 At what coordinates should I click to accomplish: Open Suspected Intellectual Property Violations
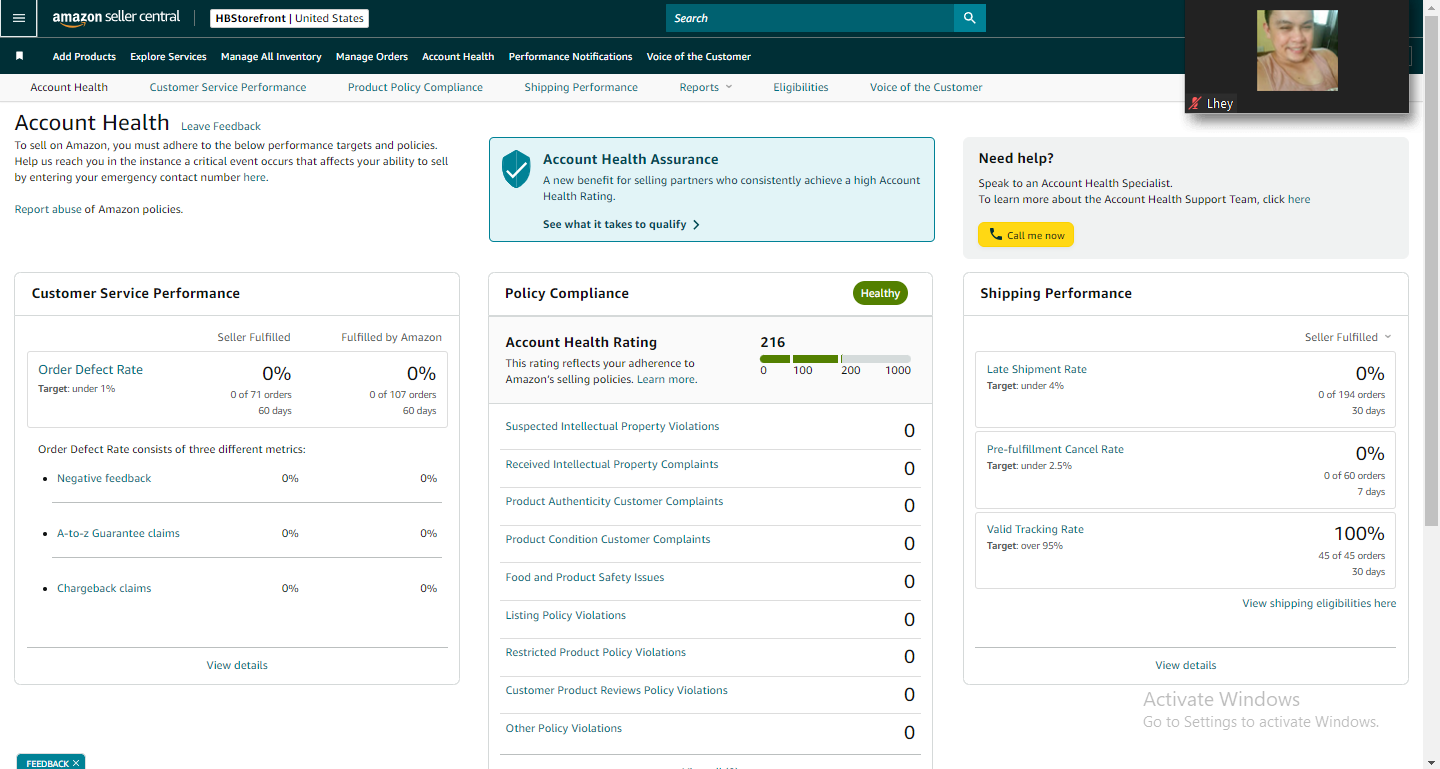click(612, 426)
